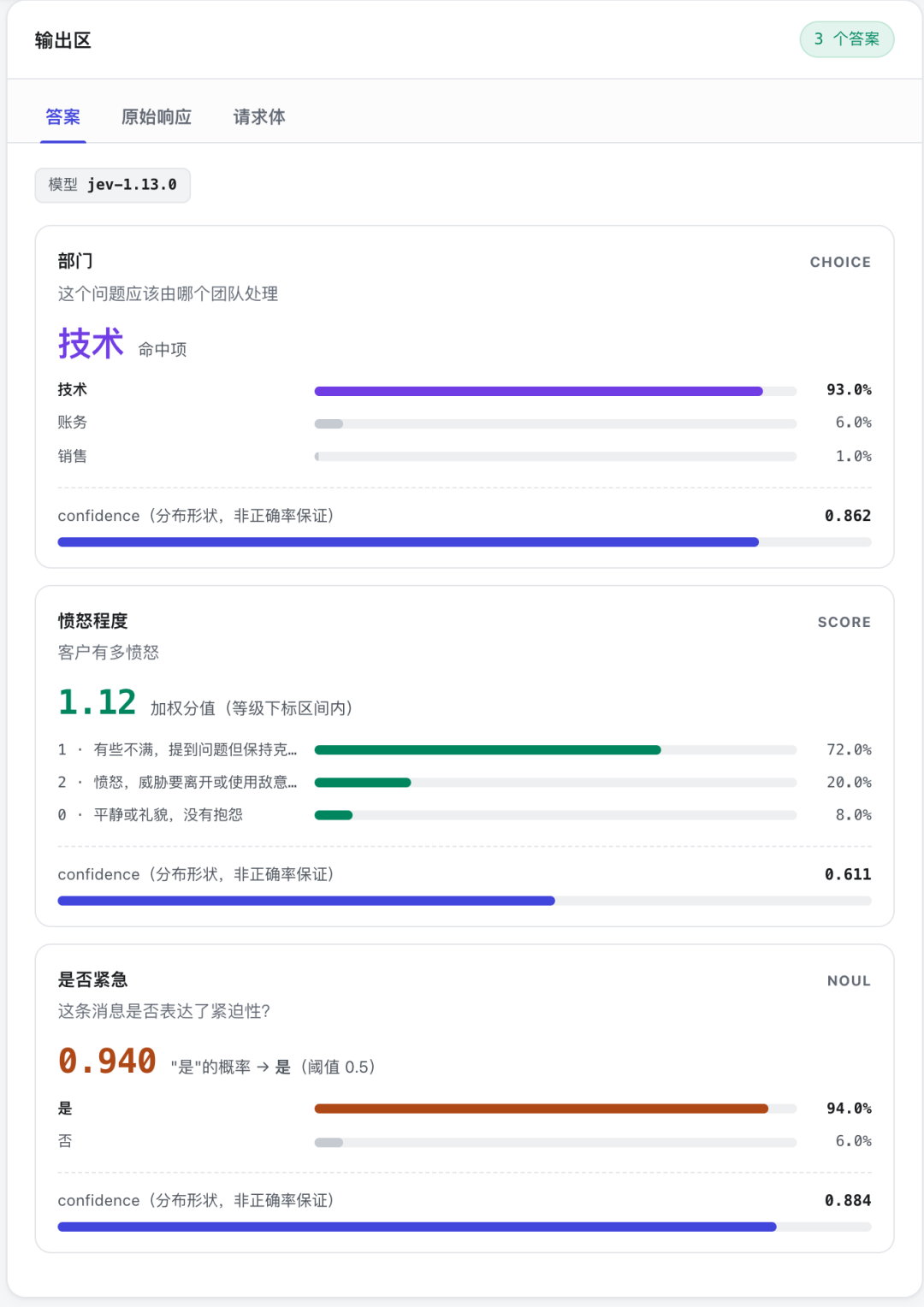Click the row label 平静或礼貌，没有抱怨
This screenshot has height=1307, width=924.
(x=169, y=814)
